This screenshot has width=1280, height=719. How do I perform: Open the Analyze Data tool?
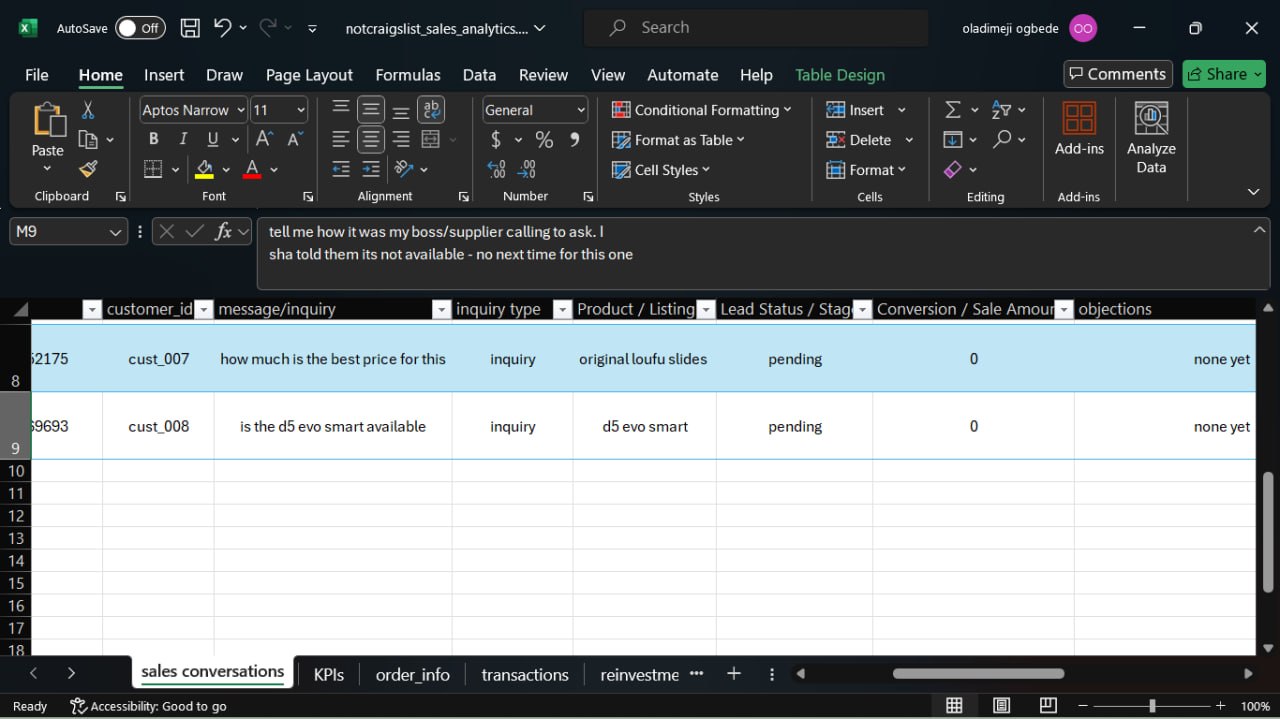click(1151, 138)
